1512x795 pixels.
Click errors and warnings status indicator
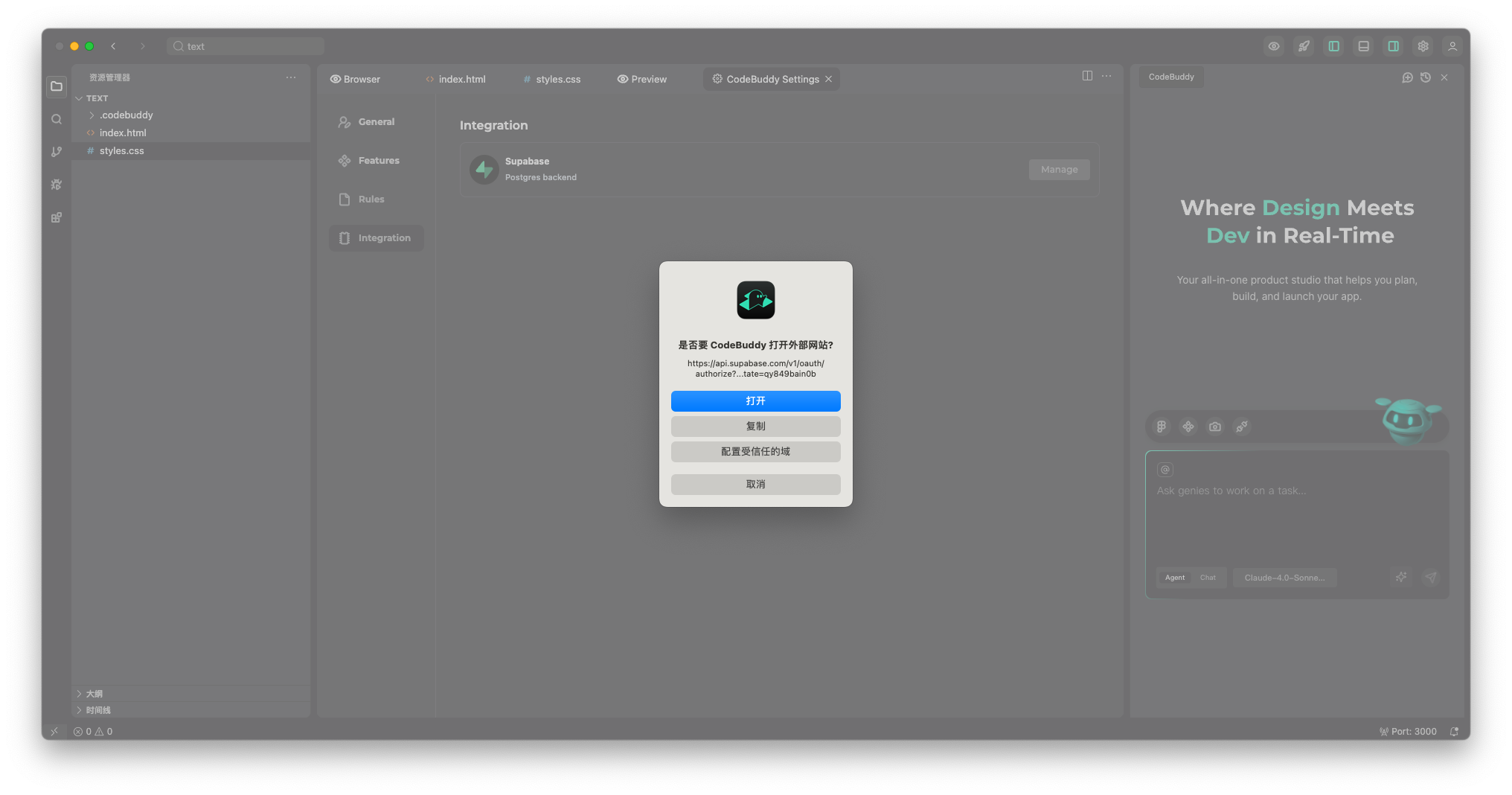[93, 732]
